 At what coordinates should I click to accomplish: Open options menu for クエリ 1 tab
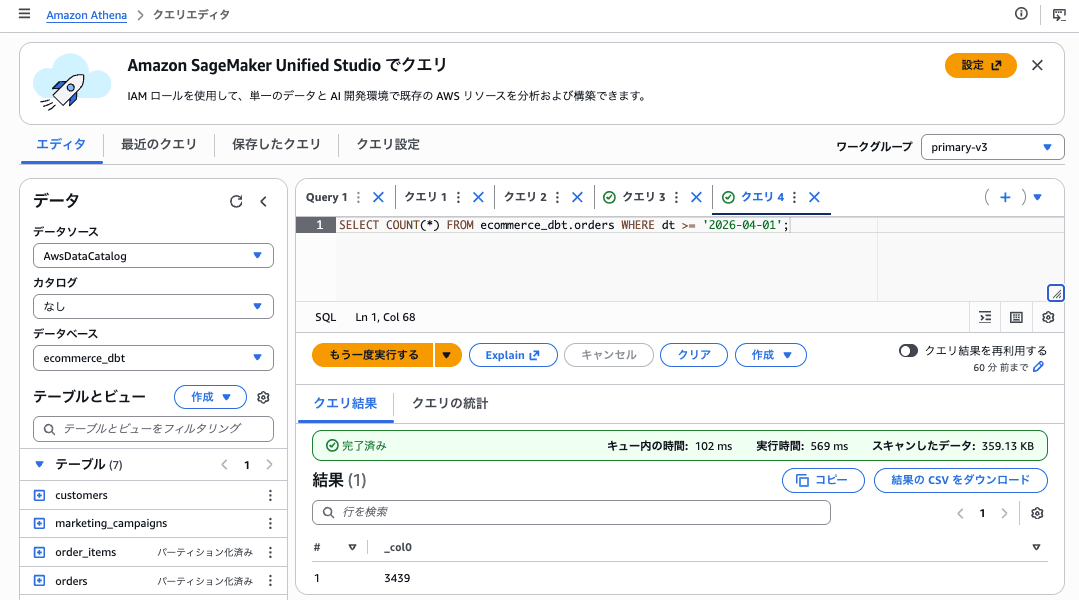click(458, 197)
